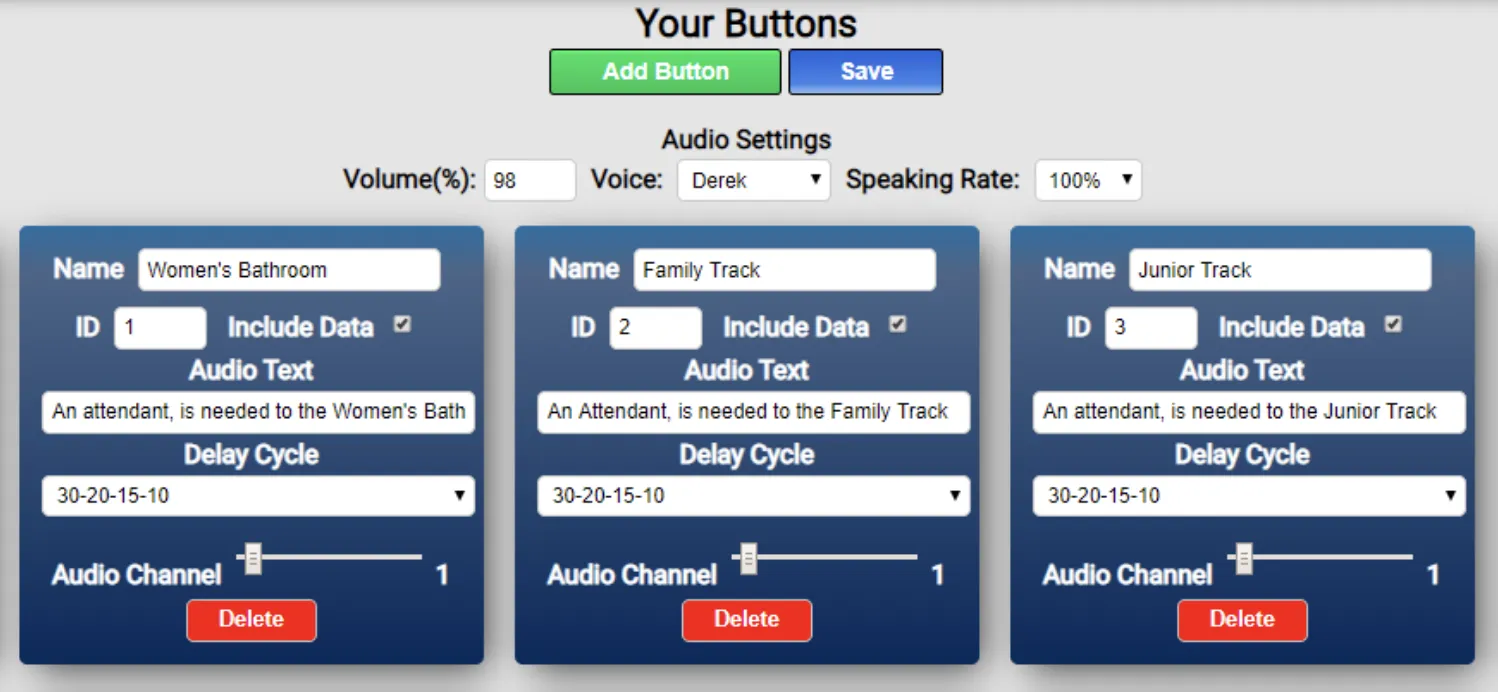Adjust the Women's Bathroom Audio Channel slider
The image size is (1498, 692).
[252, 558]
